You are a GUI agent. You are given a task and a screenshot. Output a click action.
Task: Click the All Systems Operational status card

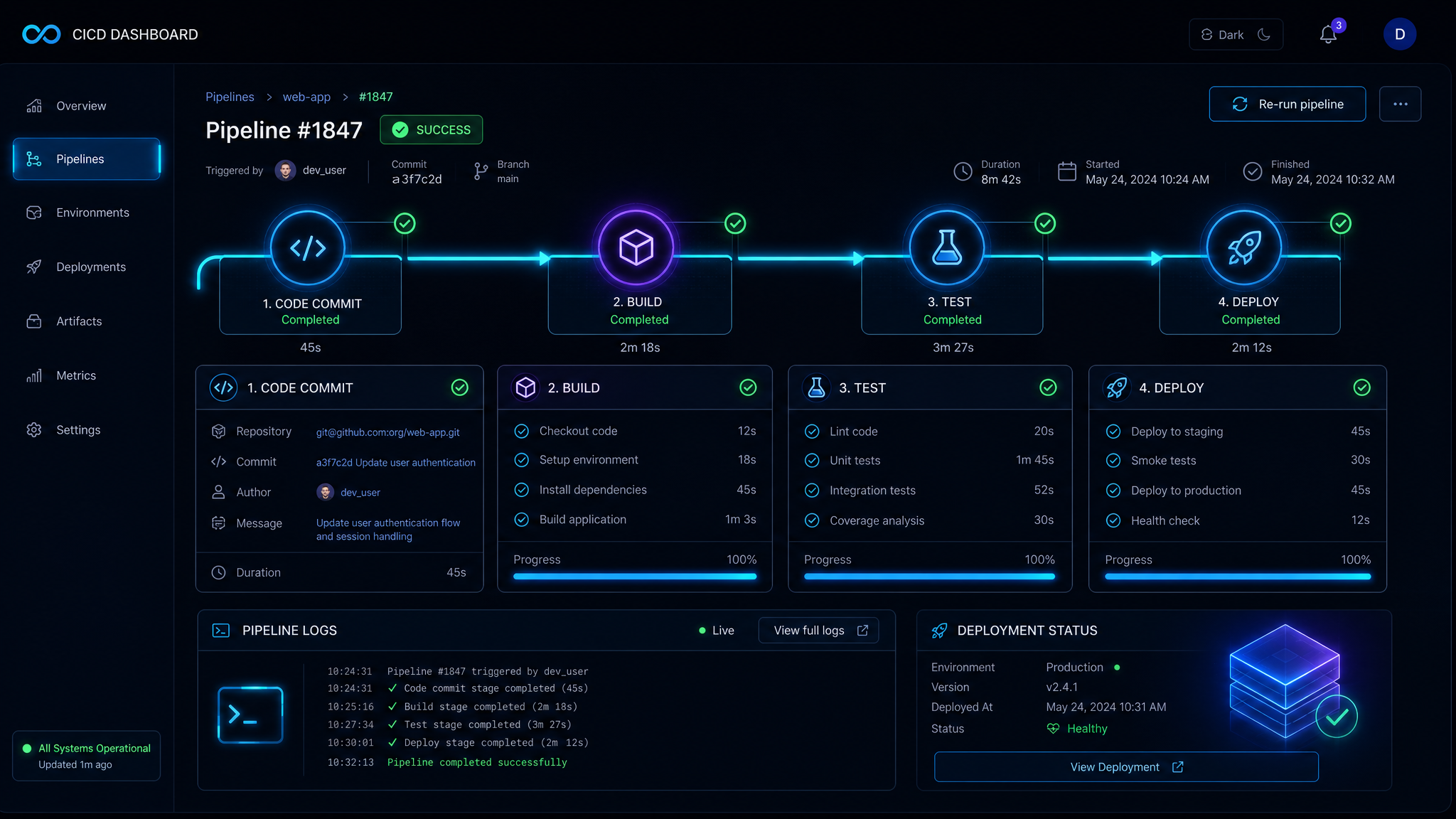pos(86,756)
